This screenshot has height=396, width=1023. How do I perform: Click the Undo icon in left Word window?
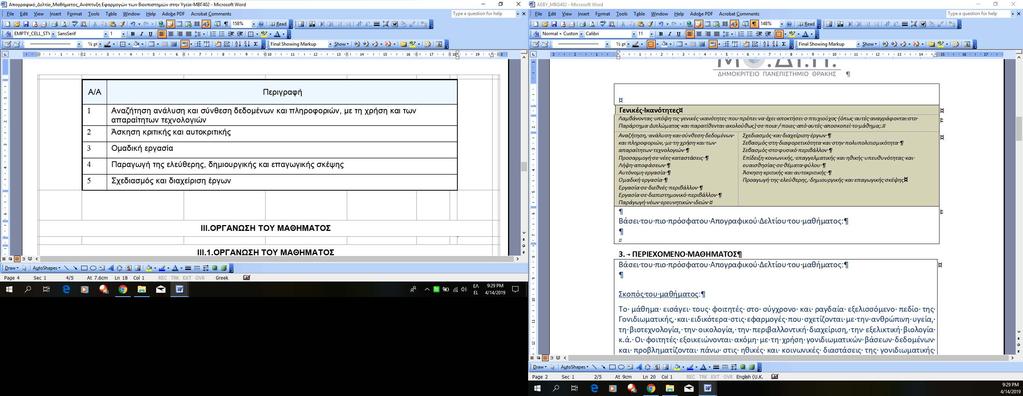[x=133, y=24]
